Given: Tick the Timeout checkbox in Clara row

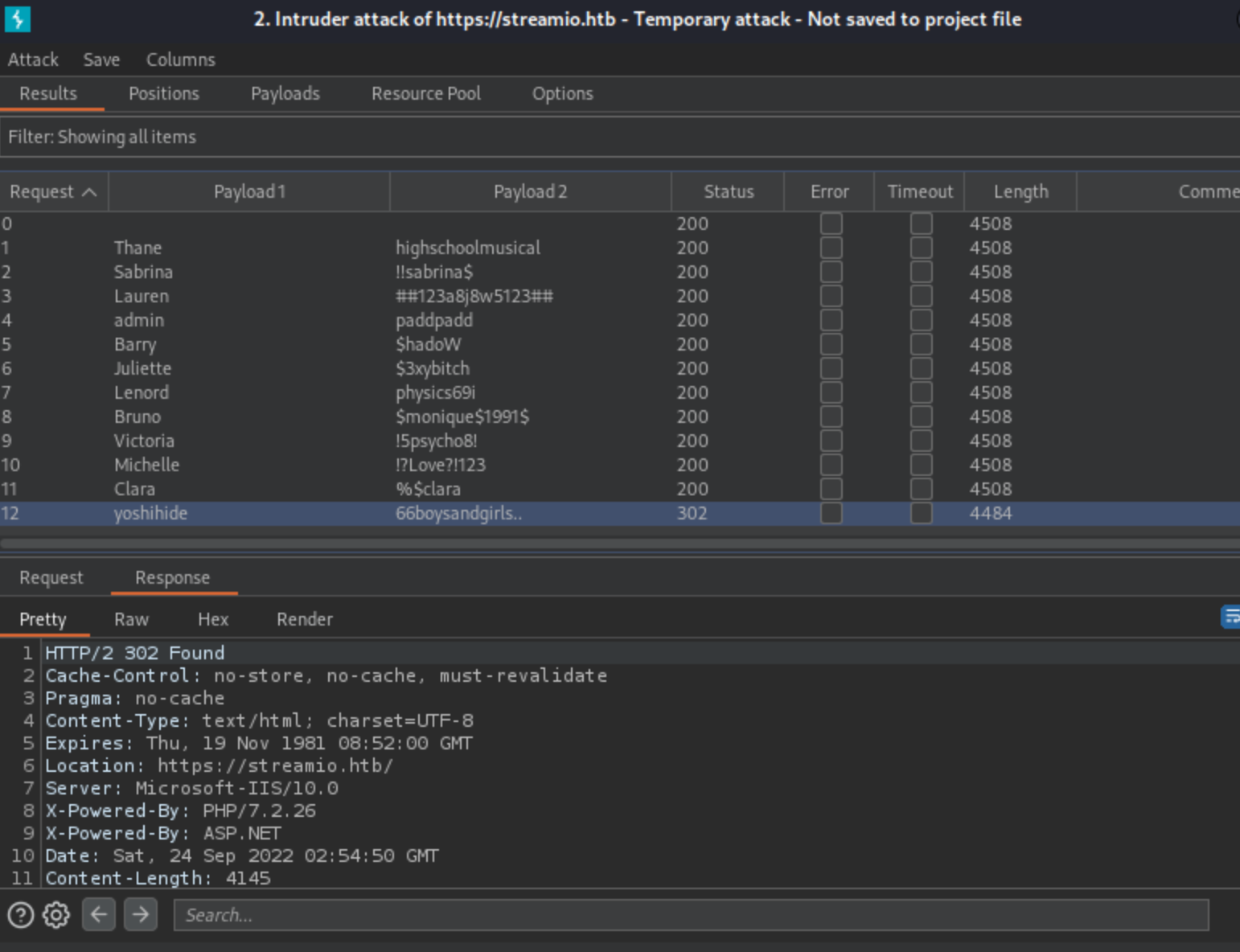Looking at the screenshot, I should coord(922,489).
